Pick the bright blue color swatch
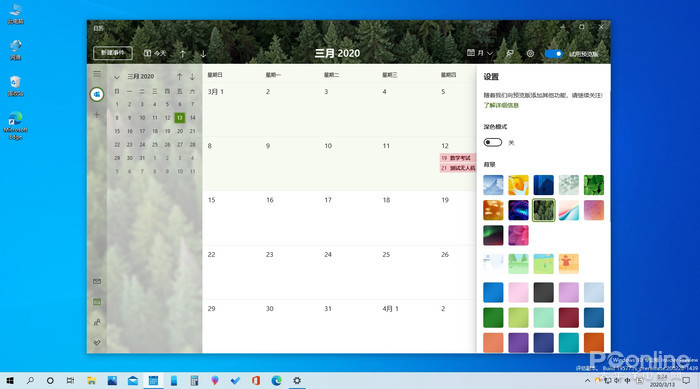700x389 pixels. click(x=493, y=293)
